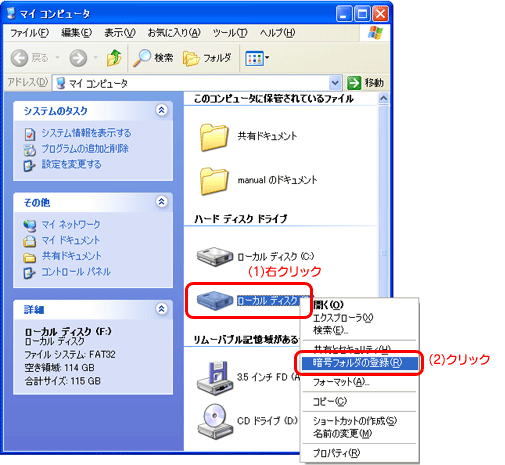Collapse the 詳細 panel chevron

(x=162, y=309)
